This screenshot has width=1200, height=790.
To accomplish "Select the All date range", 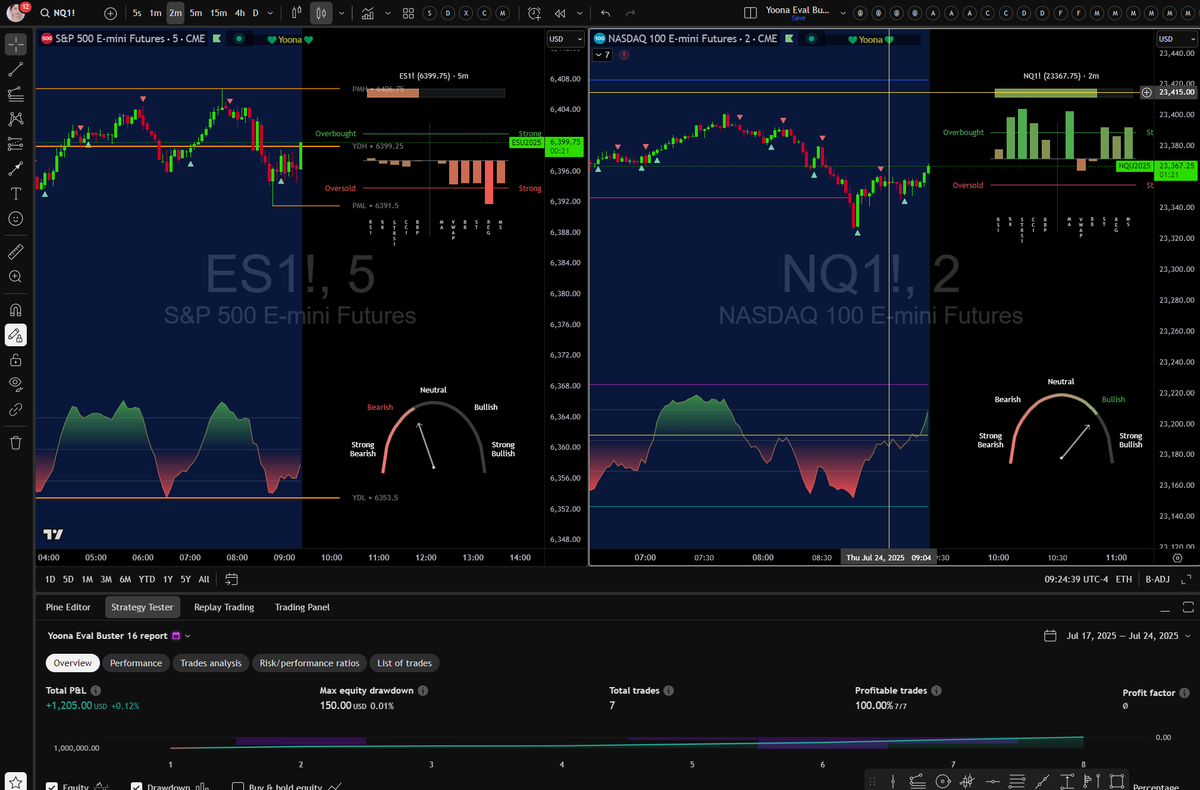I will 204,579.
